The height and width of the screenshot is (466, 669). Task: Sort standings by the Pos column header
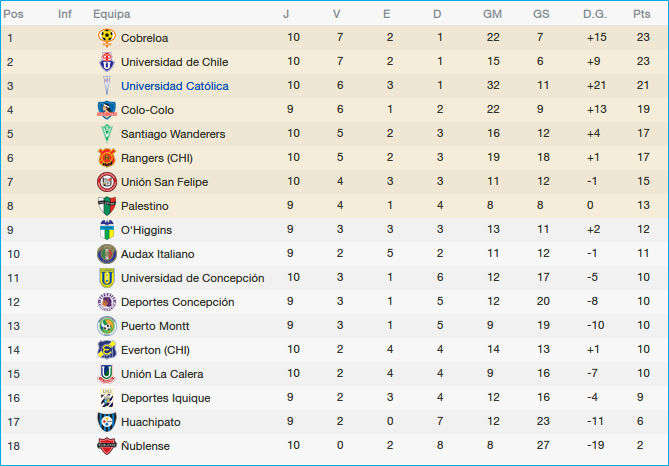point(14,14)
